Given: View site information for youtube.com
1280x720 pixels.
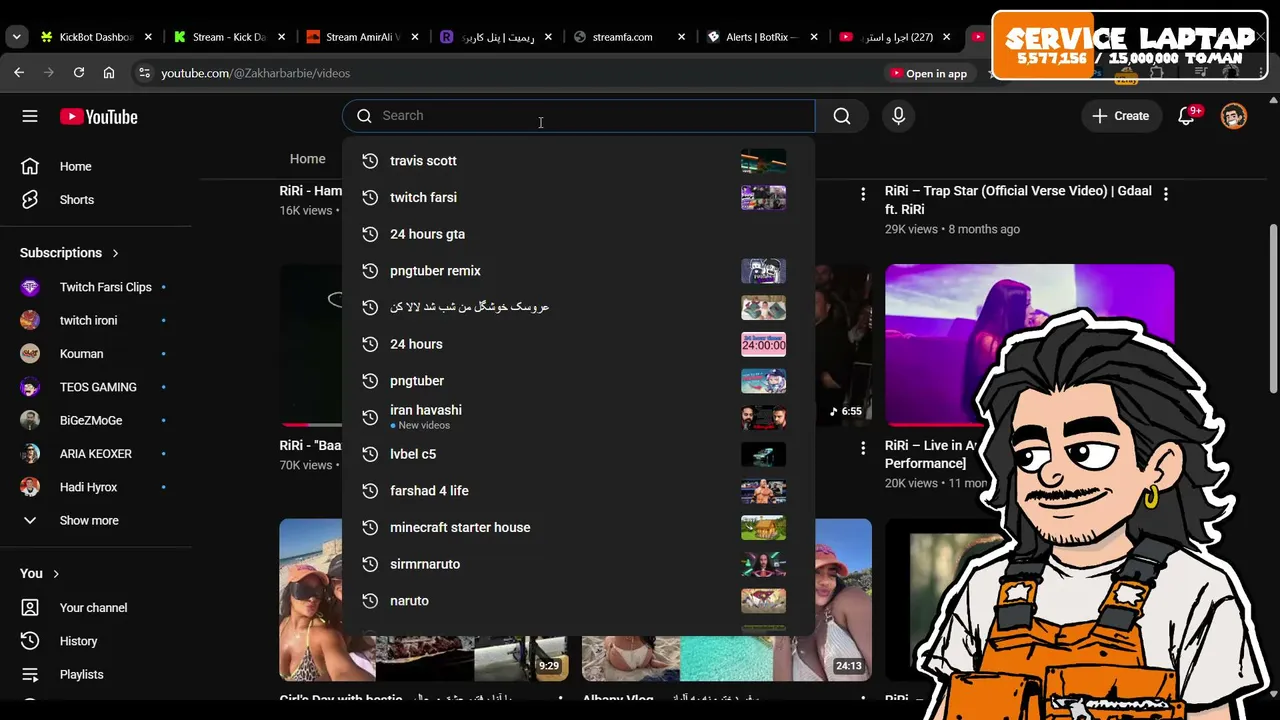Looking at the screenshot, I should [145, 73].
